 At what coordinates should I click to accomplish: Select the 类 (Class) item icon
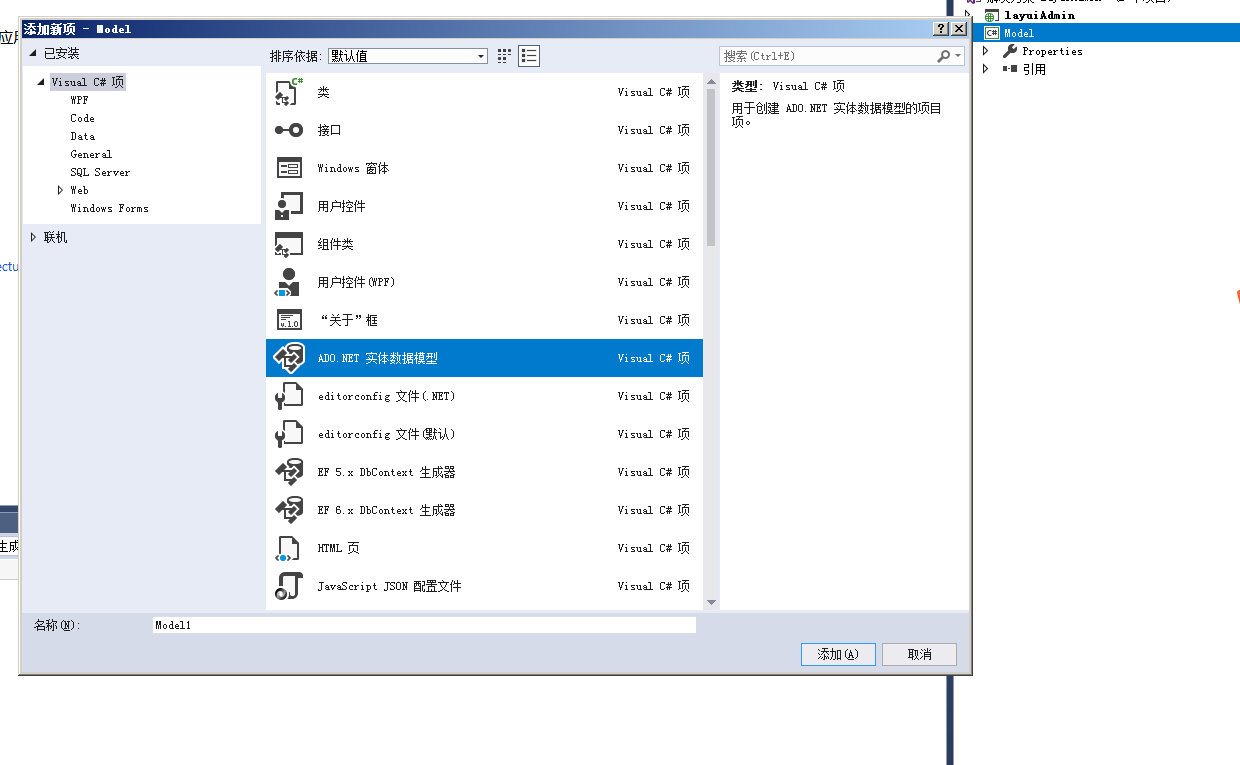pyautogui.click(x=288, y=92)
